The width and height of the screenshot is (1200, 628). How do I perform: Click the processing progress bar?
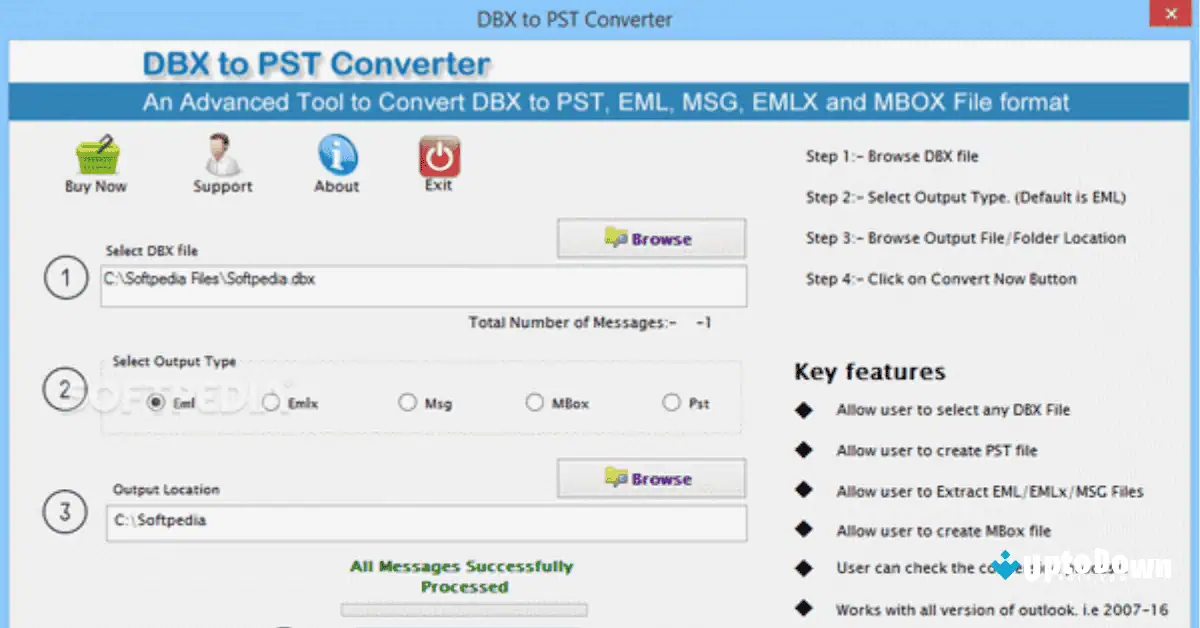click(x=464, y=608)
